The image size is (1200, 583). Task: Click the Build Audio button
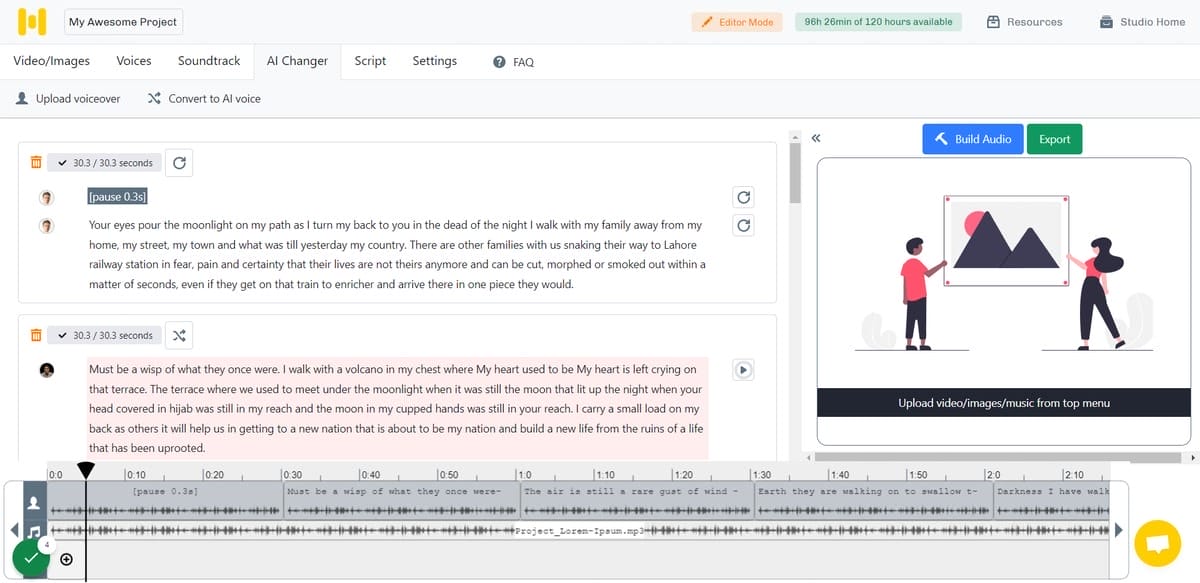(x=972, y=139)
